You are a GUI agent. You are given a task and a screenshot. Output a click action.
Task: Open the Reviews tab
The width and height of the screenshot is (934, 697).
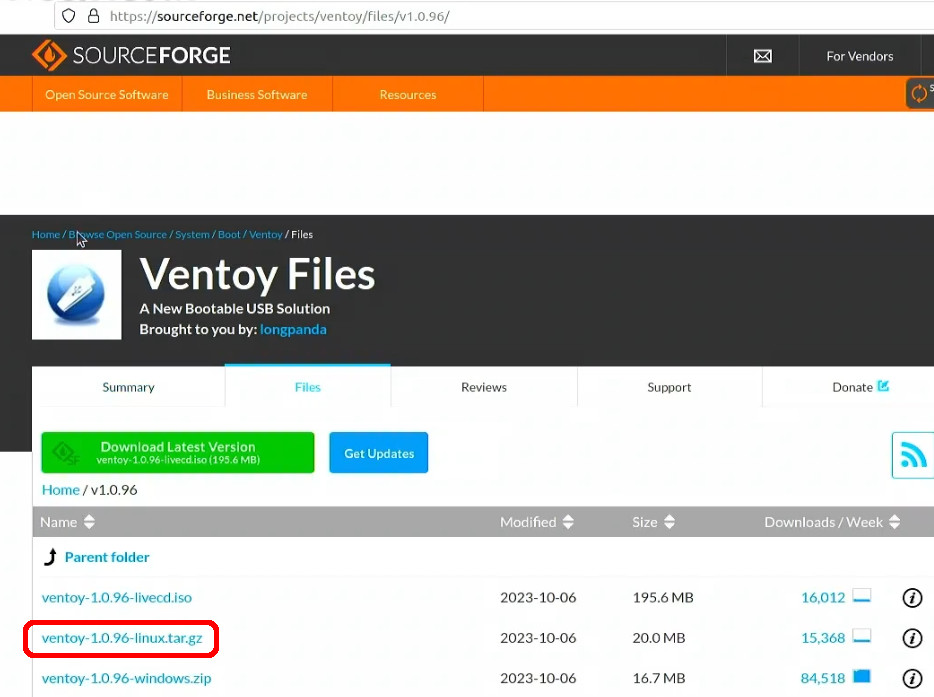tap(484, 387)
